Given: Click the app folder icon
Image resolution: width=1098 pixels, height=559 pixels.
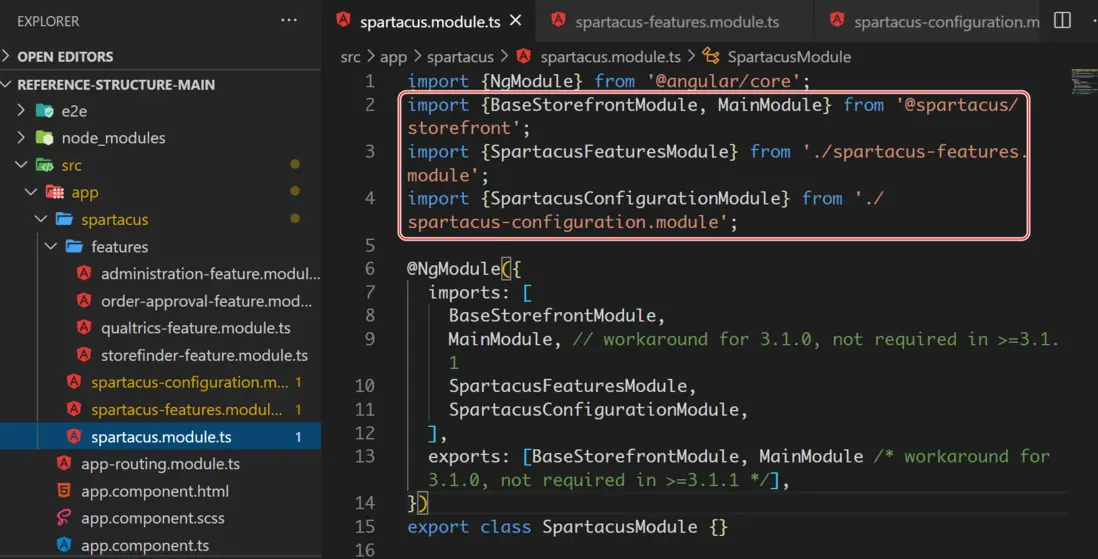Looking at the screenshot, I should click(x=55, y=192).
